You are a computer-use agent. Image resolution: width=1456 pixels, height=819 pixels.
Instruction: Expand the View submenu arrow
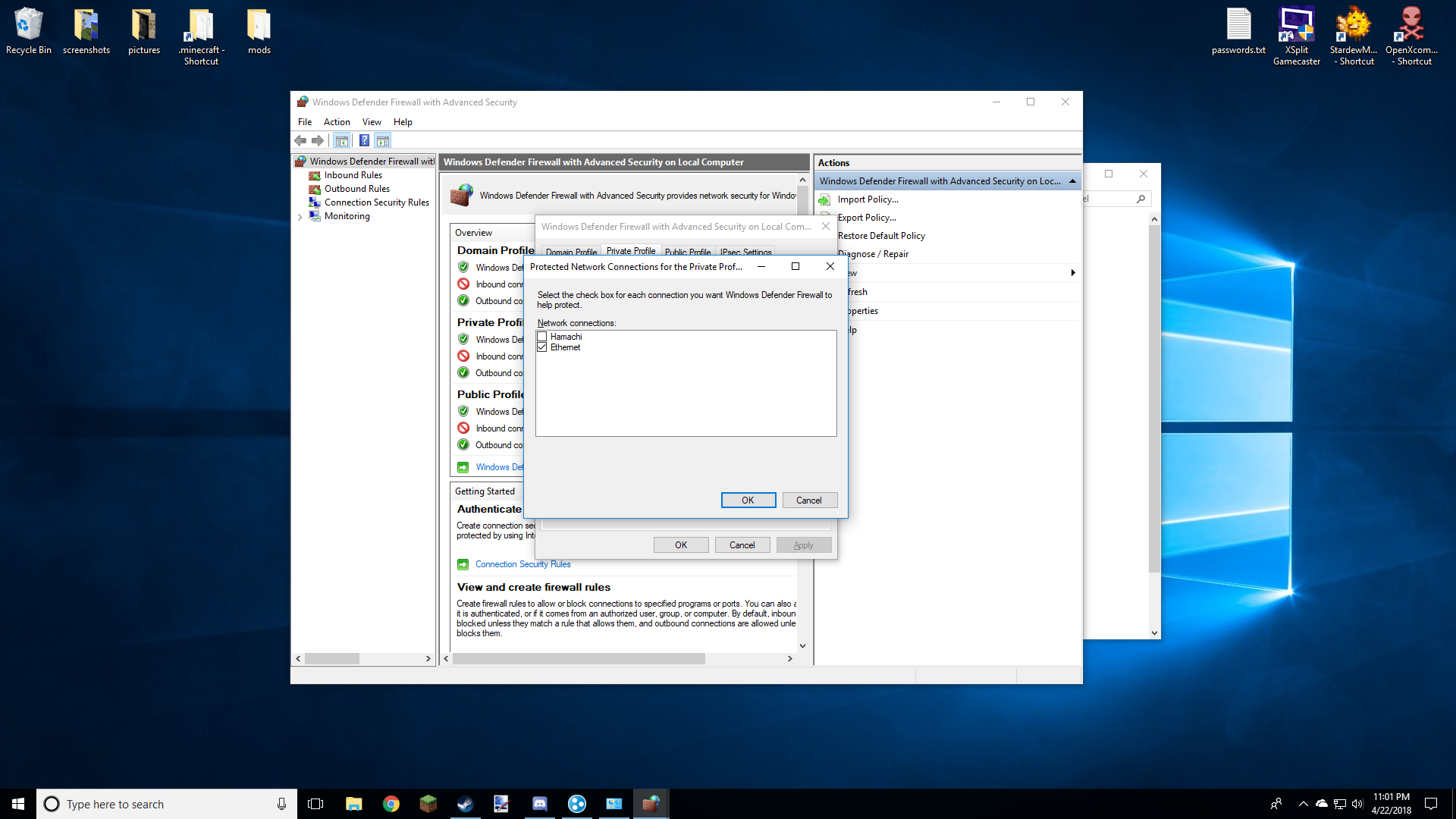pos(1072,273)
